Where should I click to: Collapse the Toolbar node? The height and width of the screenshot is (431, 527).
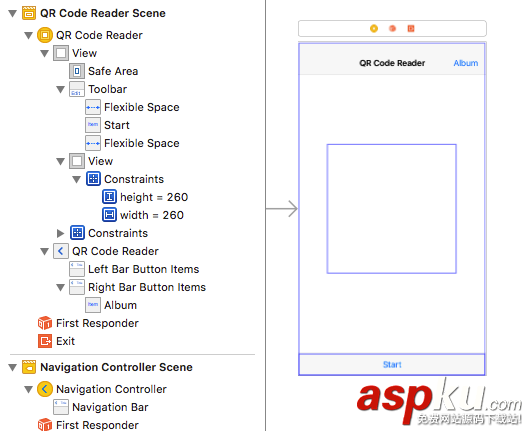[x=60, y=89]
